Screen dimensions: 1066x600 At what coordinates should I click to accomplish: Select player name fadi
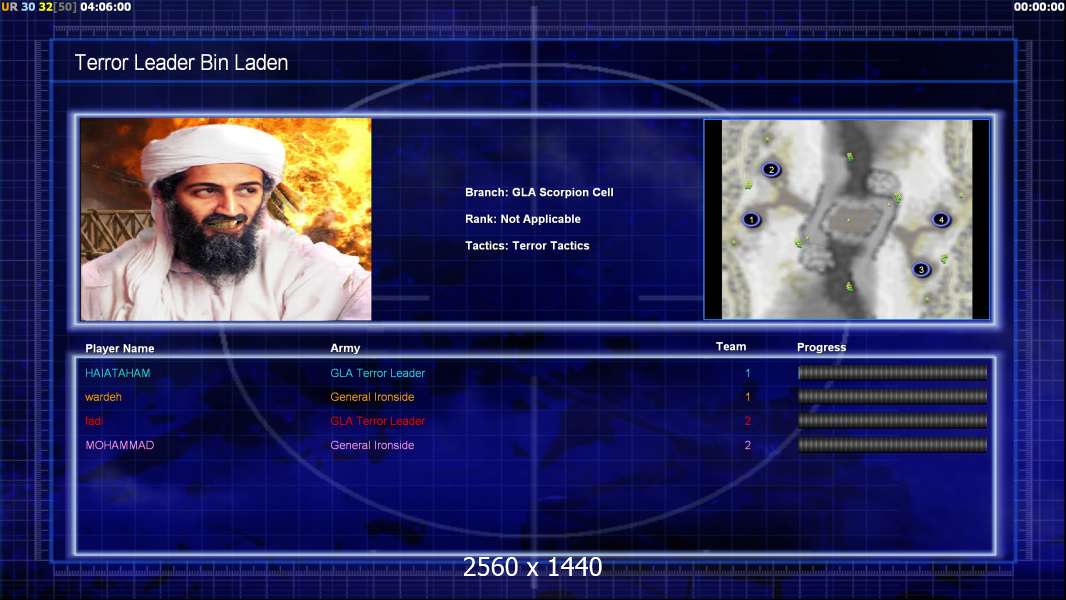pos(94,421)
